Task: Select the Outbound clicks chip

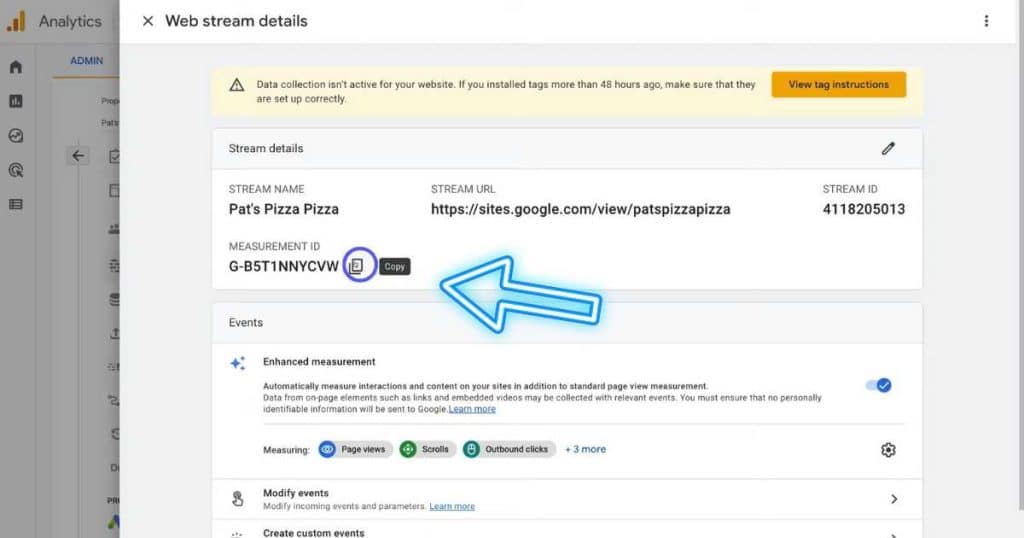Action: [x=509, y=449]
